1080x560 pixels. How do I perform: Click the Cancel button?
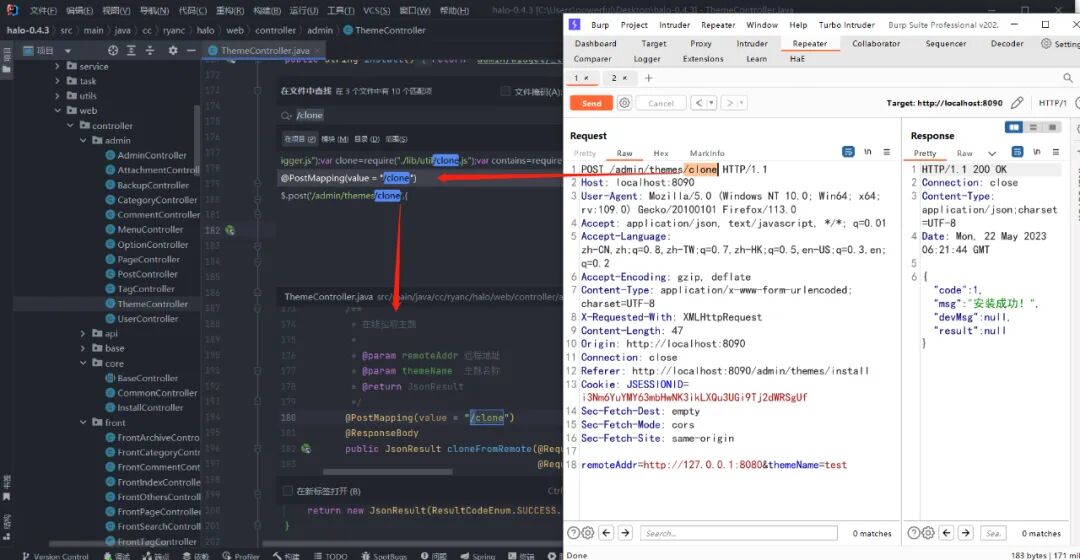pyautogui.click(x=661, y=103)
